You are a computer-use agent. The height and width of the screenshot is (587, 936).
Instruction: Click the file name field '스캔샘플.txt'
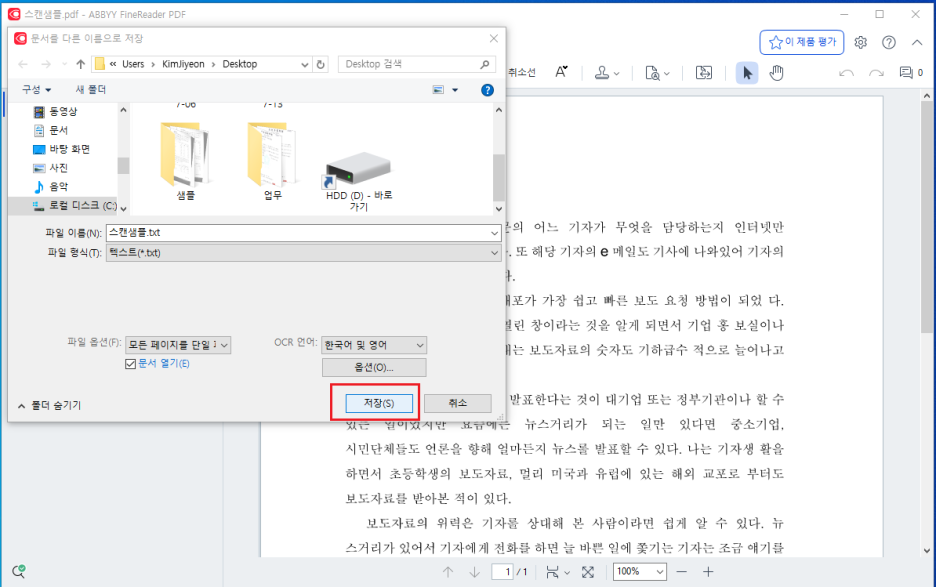(303, 233)
